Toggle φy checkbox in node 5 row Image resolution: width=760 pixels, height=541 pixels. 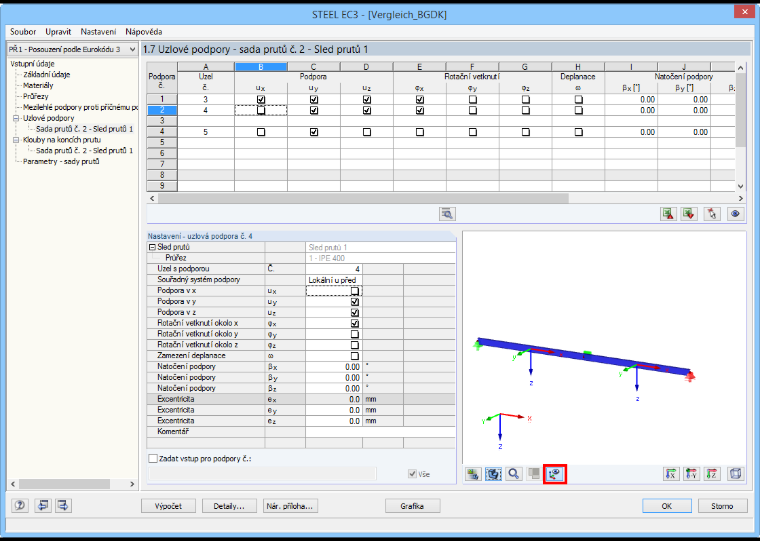473,132
